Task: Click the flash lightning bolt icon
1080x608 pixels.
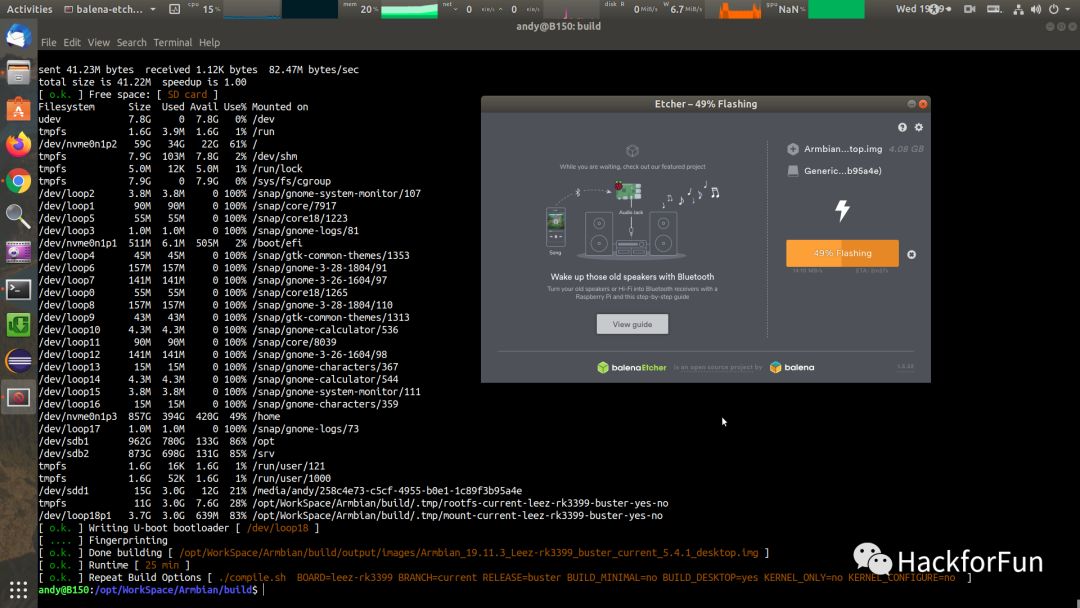Action: pyautogui.click(x=842, y=210)
